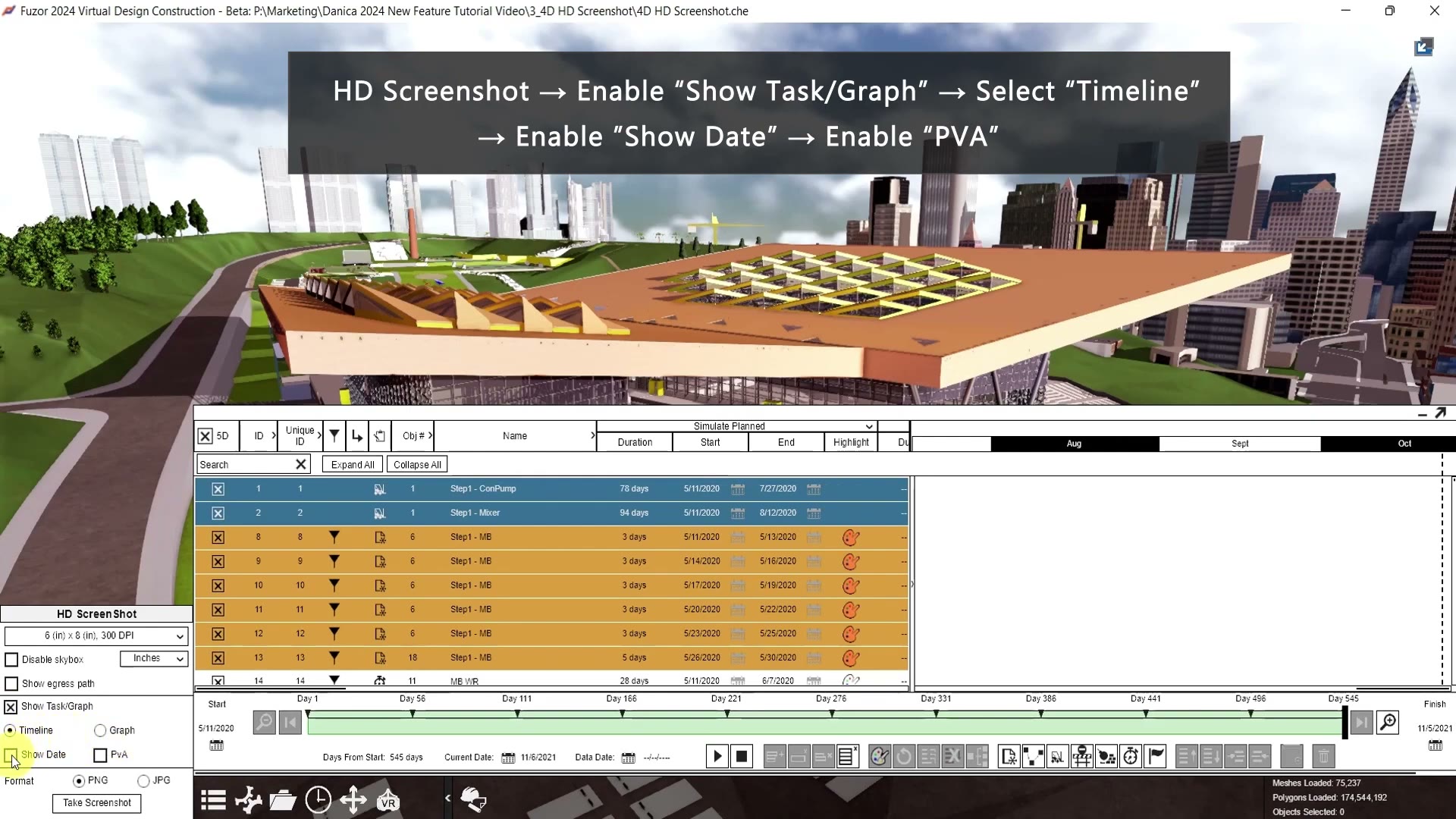Screen dimensions: 1456x819
Task: Toggle the 5D header checkbox
Action: (205, 436)
